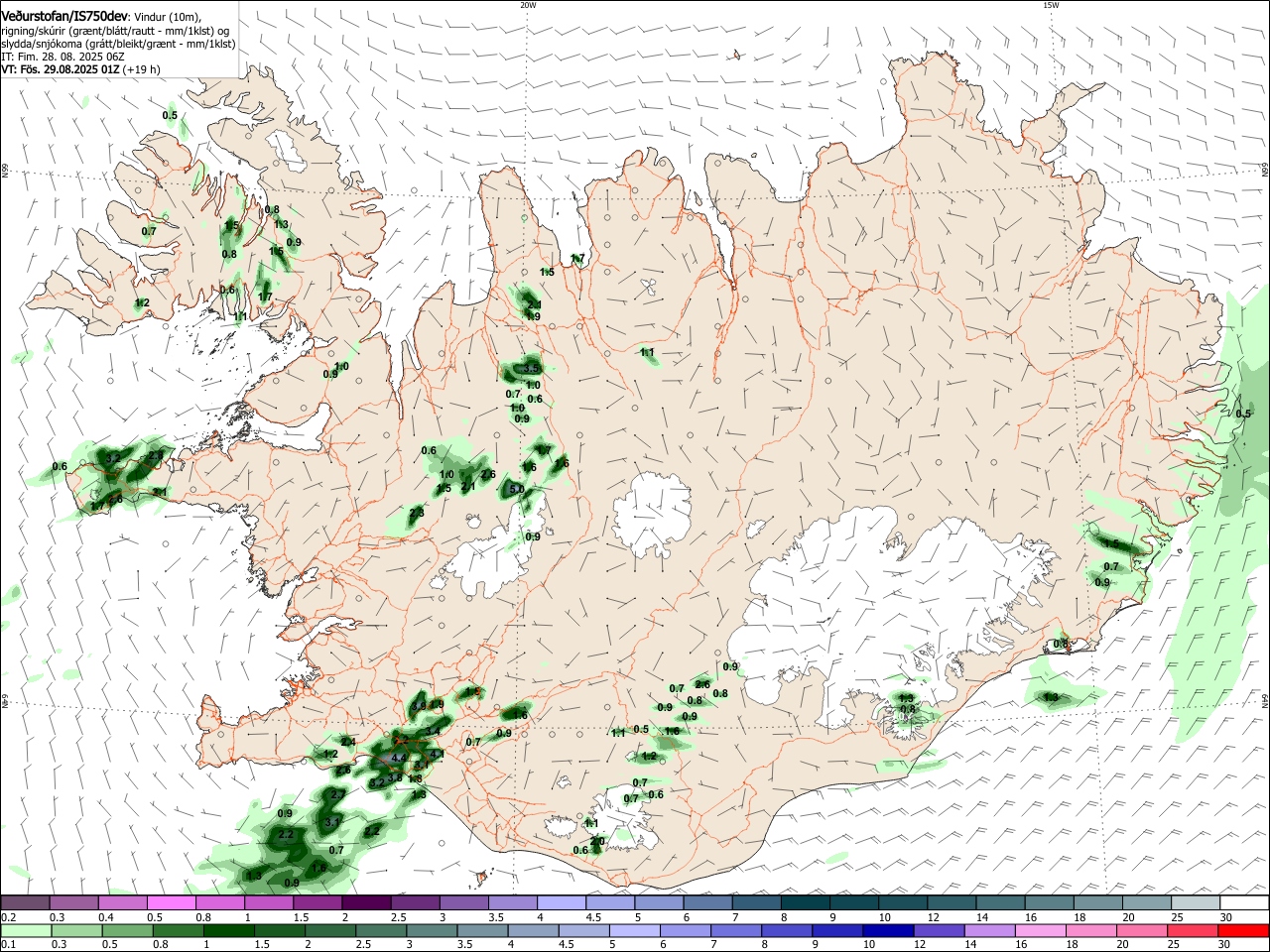Pick the white 30 snow legend swatch

coord(1245,903)
